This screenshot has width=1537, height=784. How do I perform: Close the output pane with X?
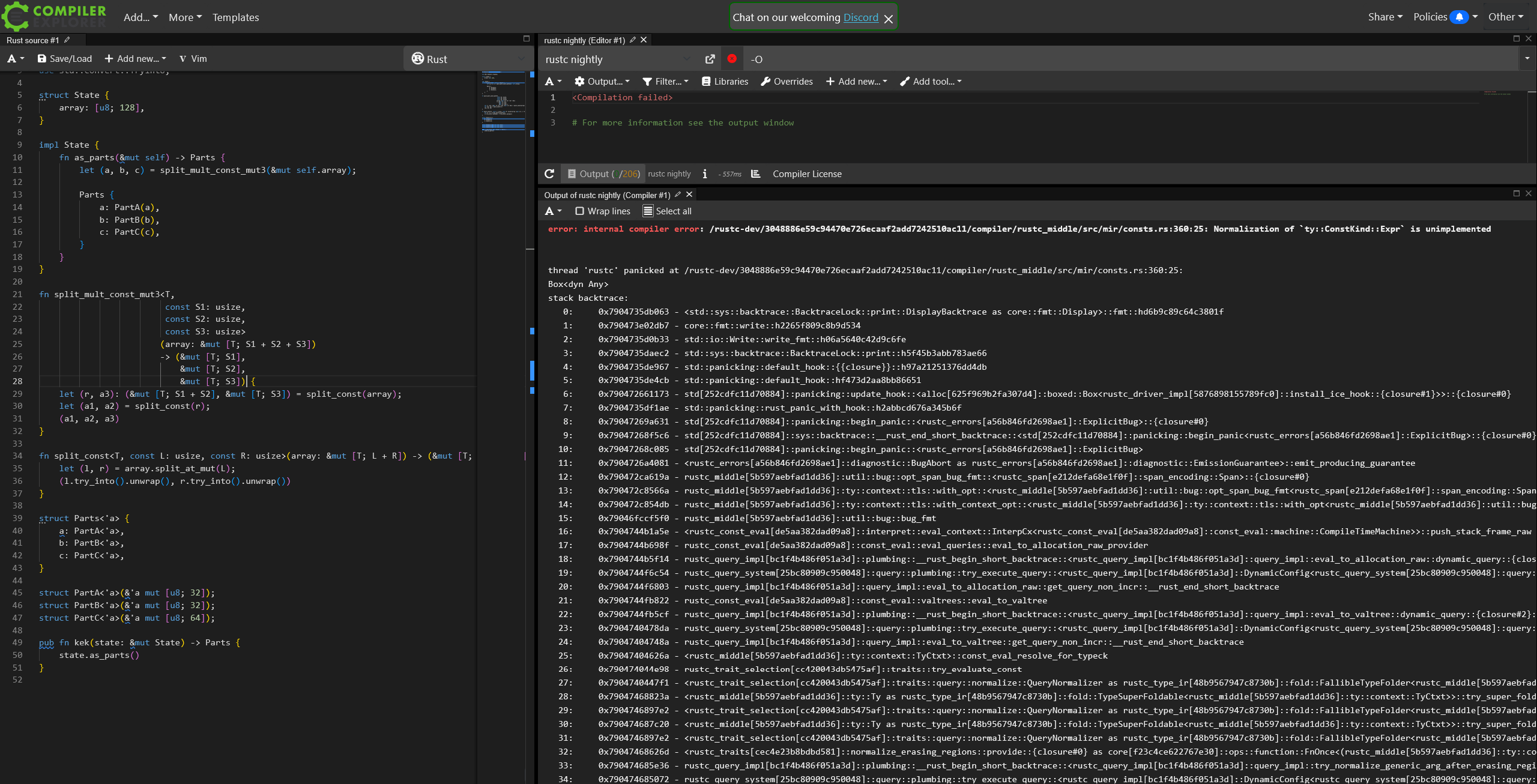[1528, 193]
